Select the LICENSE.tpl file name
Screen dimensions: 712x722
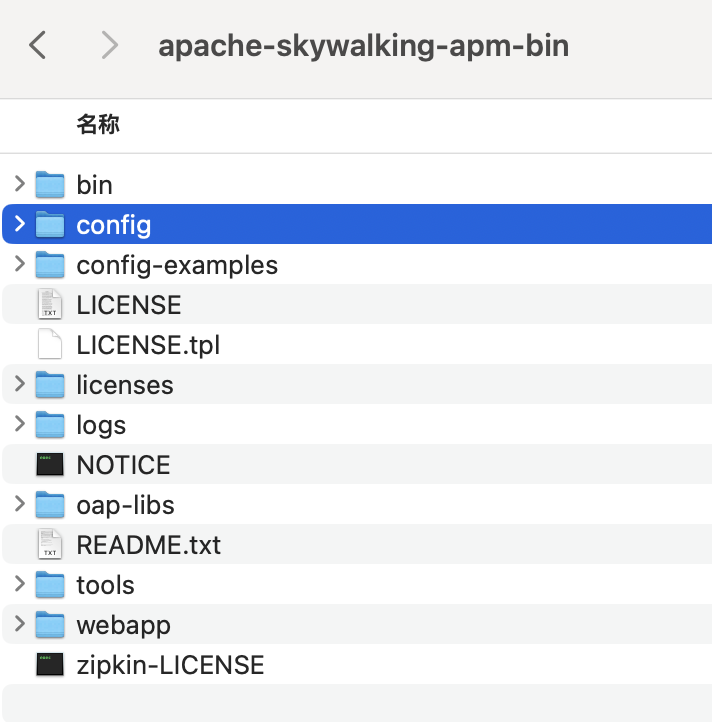point(148,345)
